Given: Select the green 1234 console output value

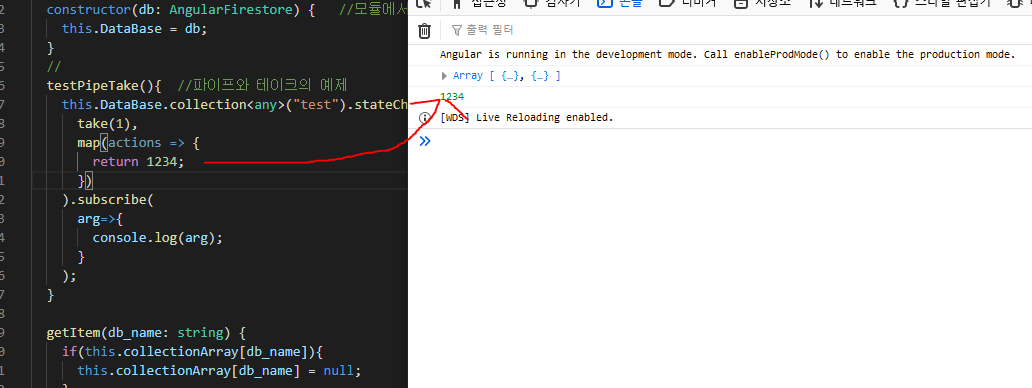Looking at the screenshot, I should (452, 97).
